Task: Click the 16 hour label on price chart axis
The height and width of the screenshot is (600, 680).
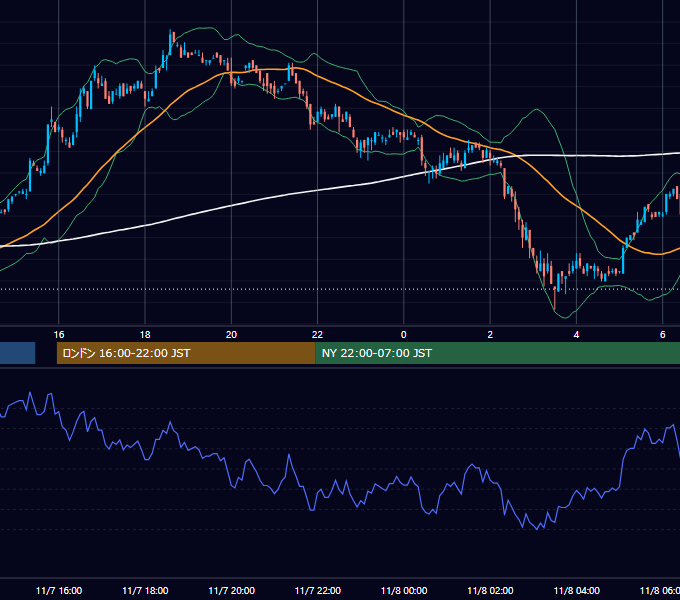Action: click(x=59, y=335)
